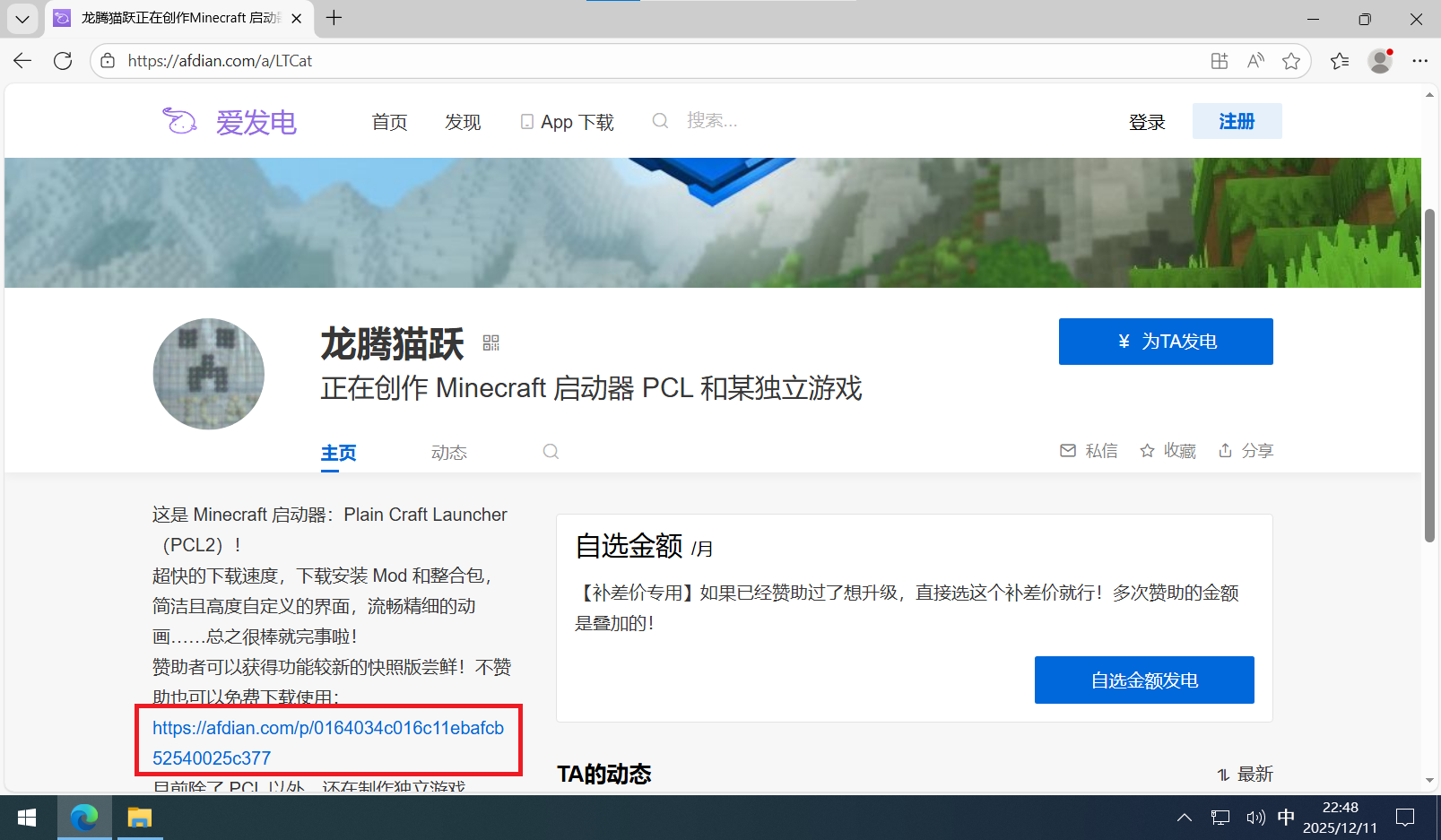Click the search icon in profile tabs
The height and width of the screenshot is (840, 1441).
(x=551, y=451)
